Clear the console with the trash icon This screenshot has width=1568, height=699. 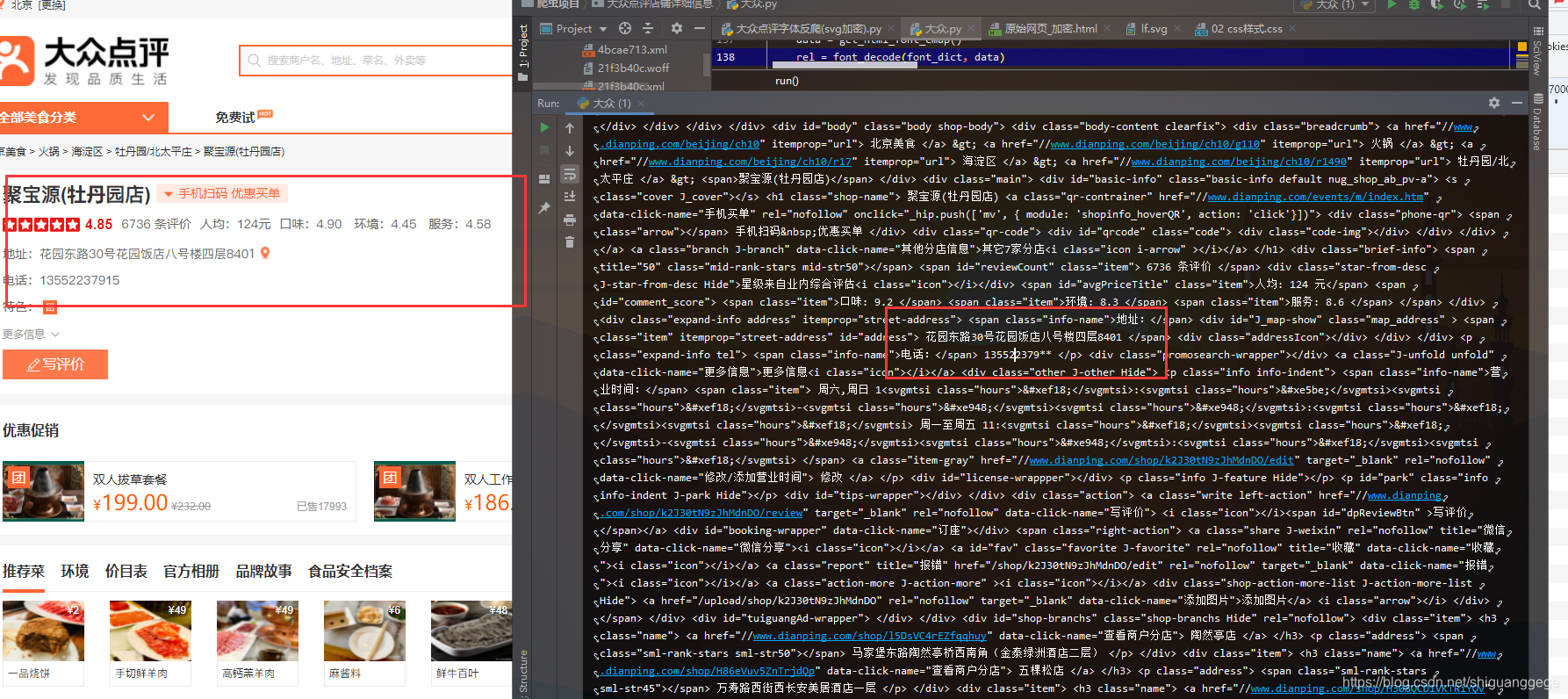click(570, 242)
